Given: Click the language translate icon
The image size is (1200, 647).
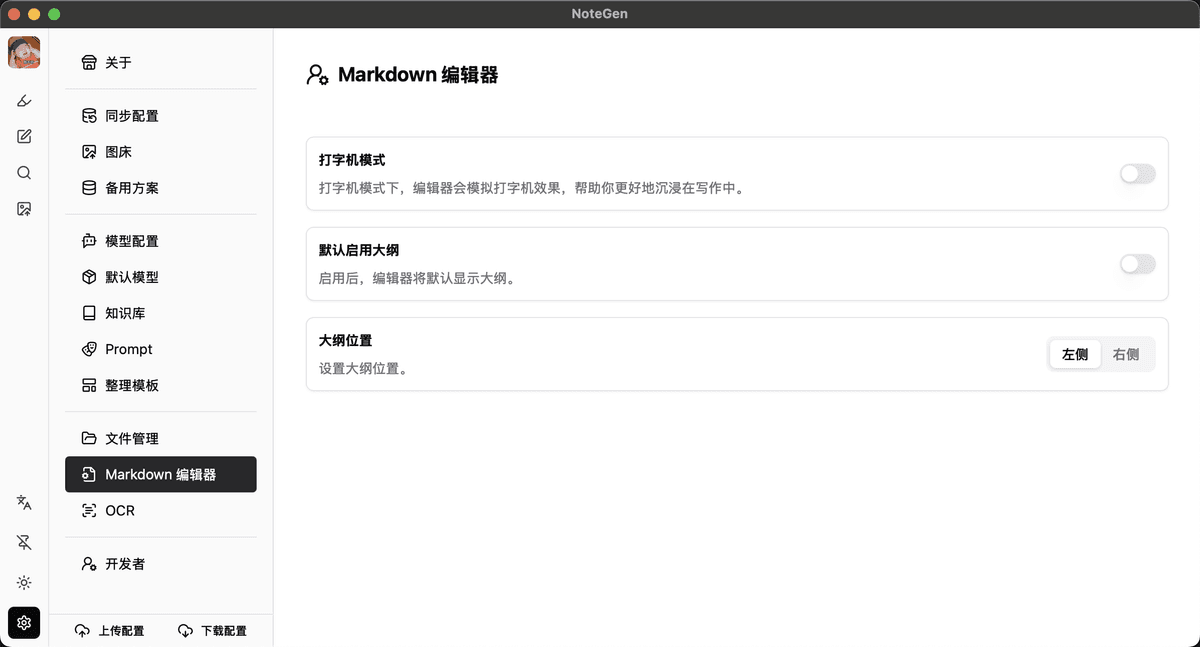Looking at the screenshot, I should pyautogui.click(x=24, y=503).
